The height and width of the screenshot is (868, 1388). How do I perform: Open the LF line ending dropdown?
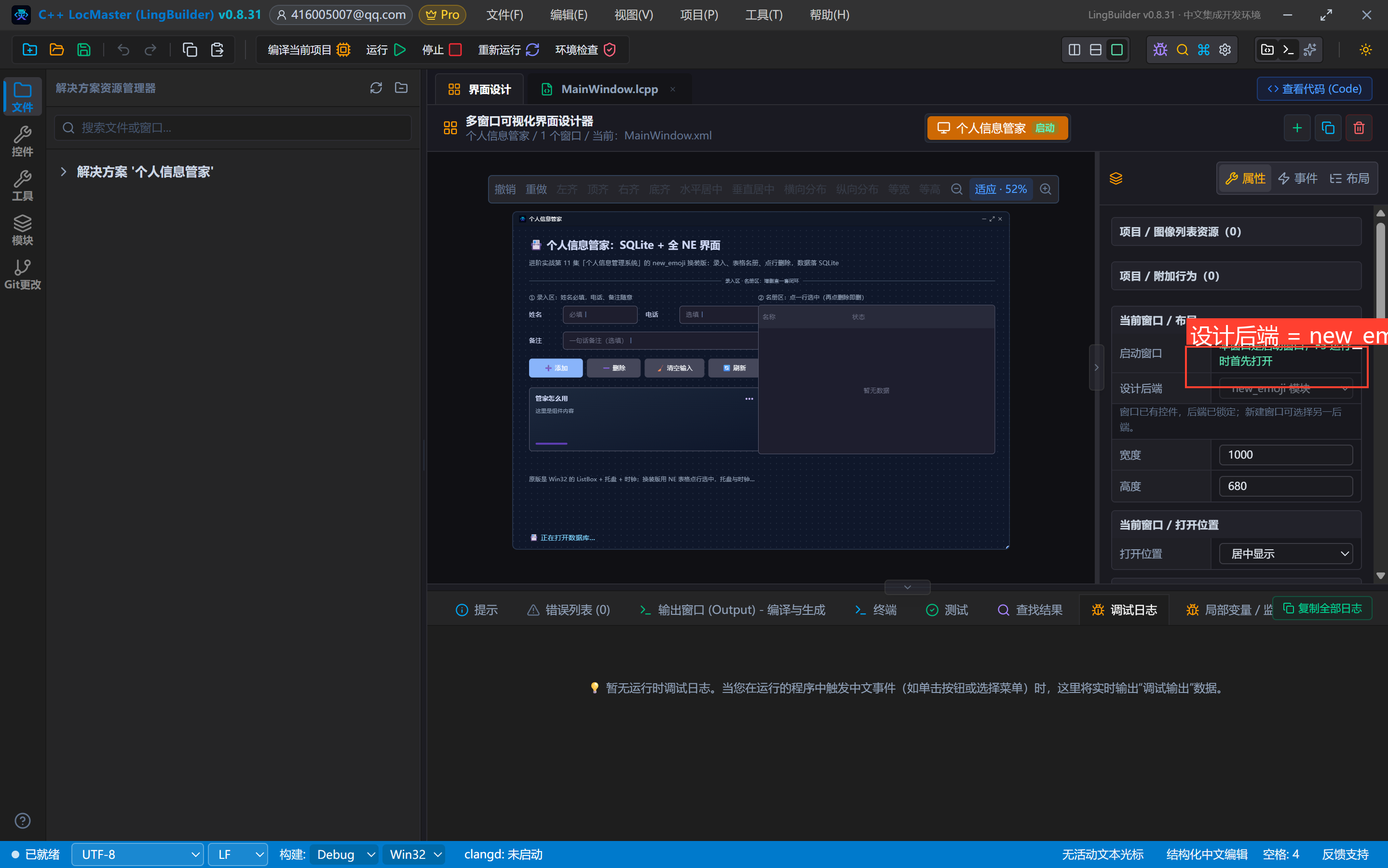pyautogui.click(x=238, y=854)
